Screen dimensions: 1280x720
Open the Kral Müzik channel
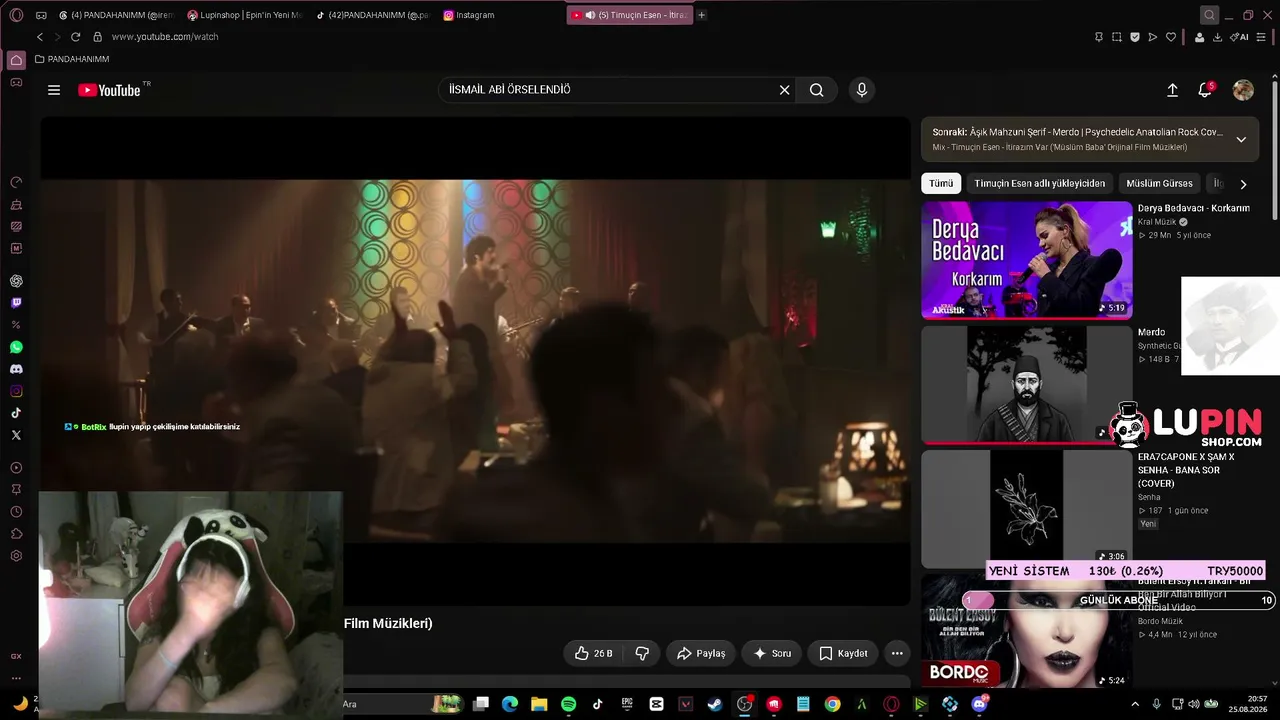[1157, 222]
